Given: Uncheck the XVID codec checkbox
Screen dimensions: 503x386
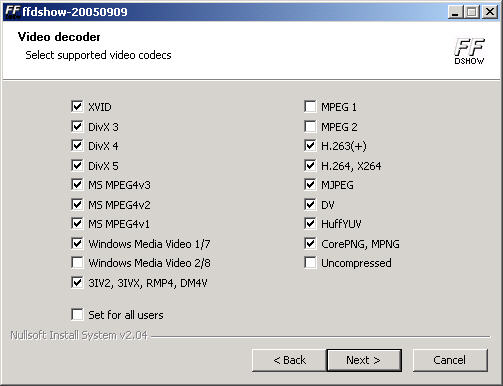Looking at the screenshot, I should coord(77,107).
